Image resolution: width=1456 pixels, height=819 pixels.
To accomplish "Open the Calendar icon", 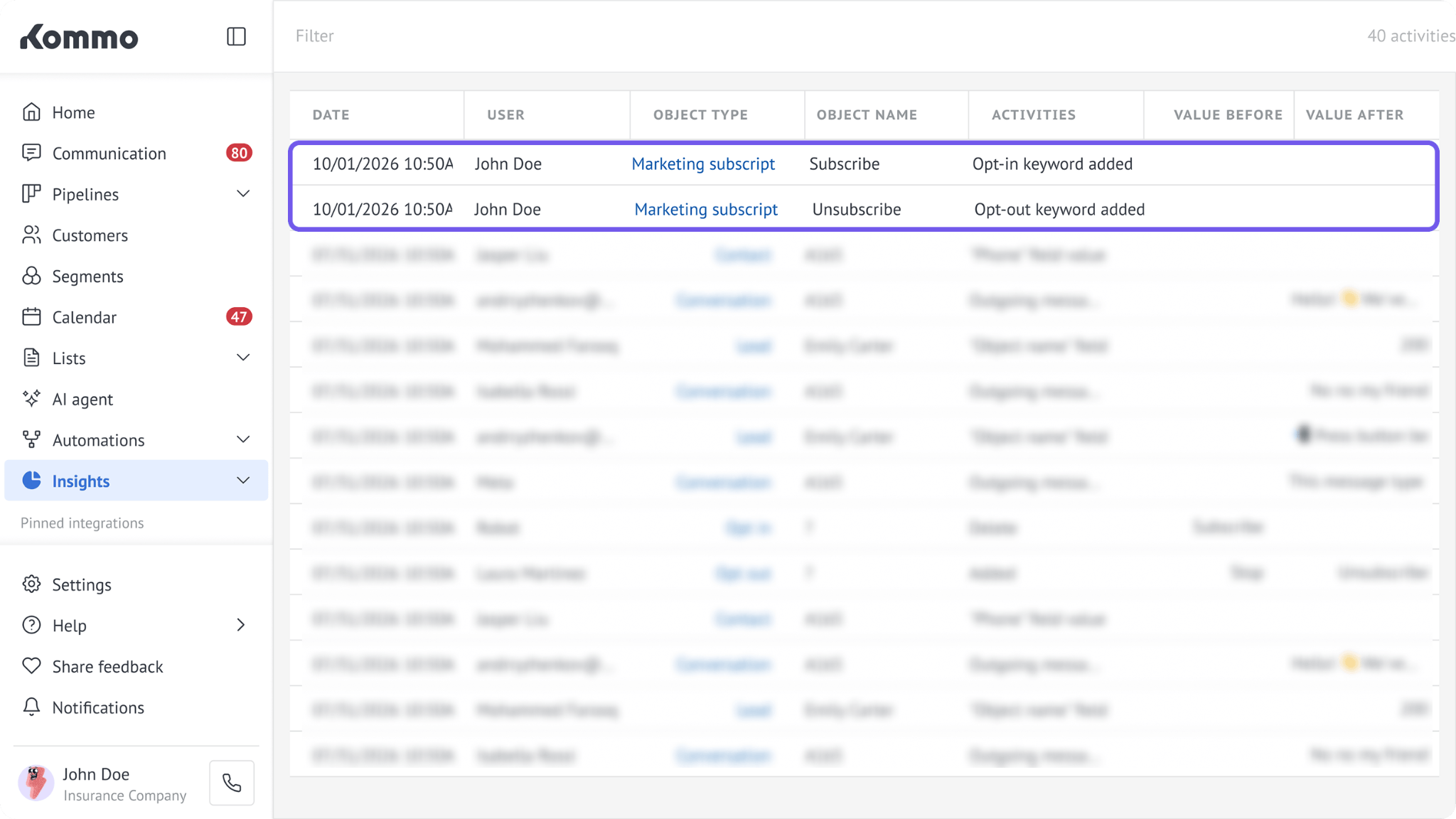I will click(x=31, y=317).
